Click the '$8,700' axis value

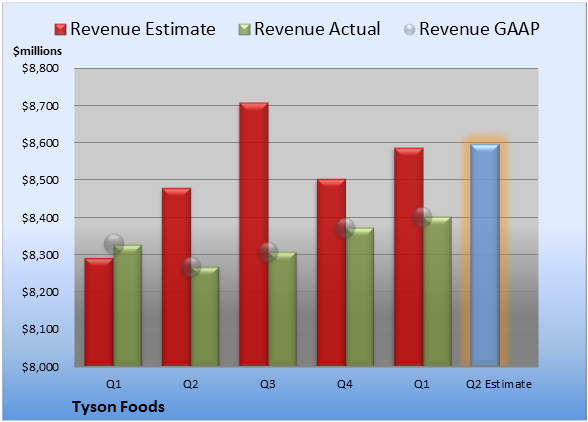40,106
